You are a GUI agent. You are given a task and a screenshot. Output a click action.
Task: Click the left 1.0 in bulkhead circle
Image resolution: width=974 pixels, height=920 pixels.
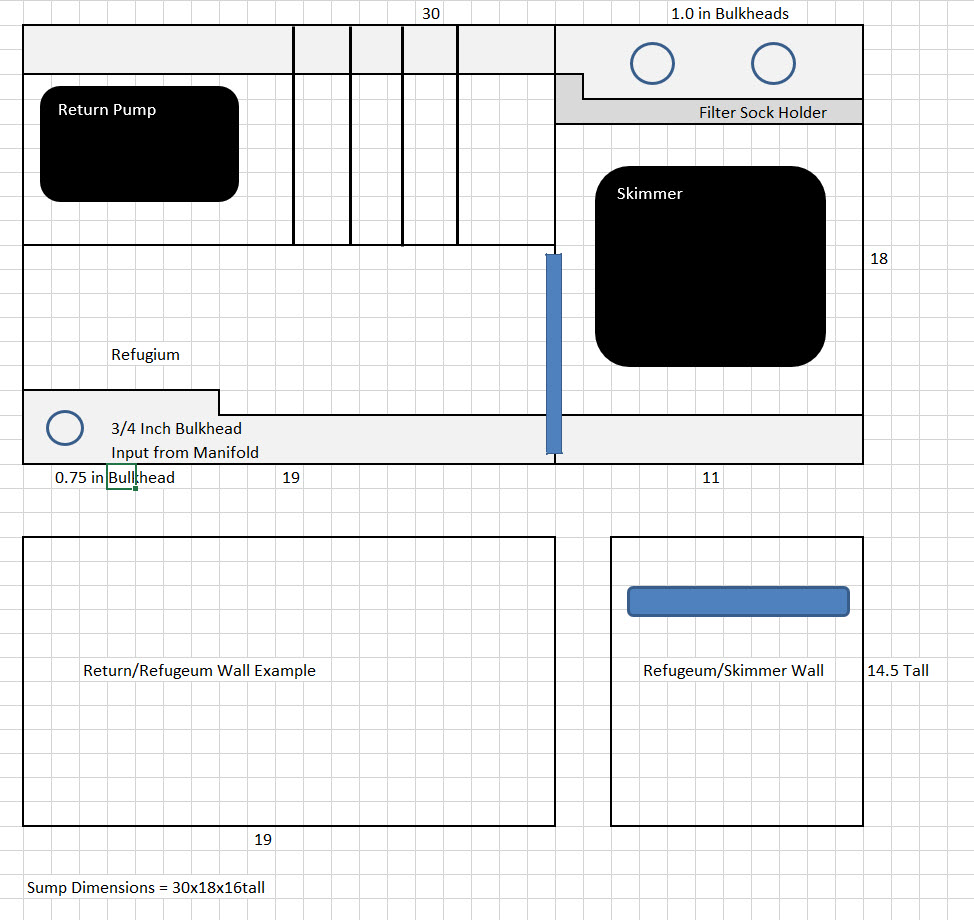[652, 64]
